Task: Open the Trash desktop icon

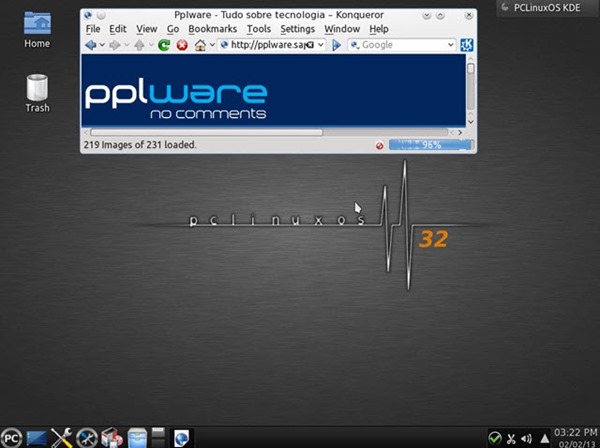Action: [37, 94]
